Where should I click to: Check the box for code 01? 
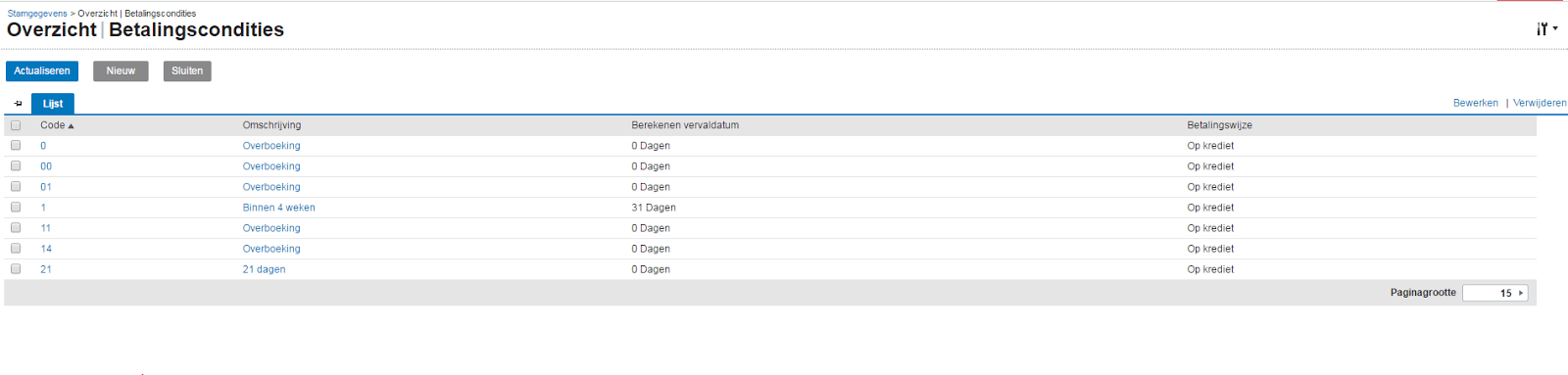[x=16, y=186]
